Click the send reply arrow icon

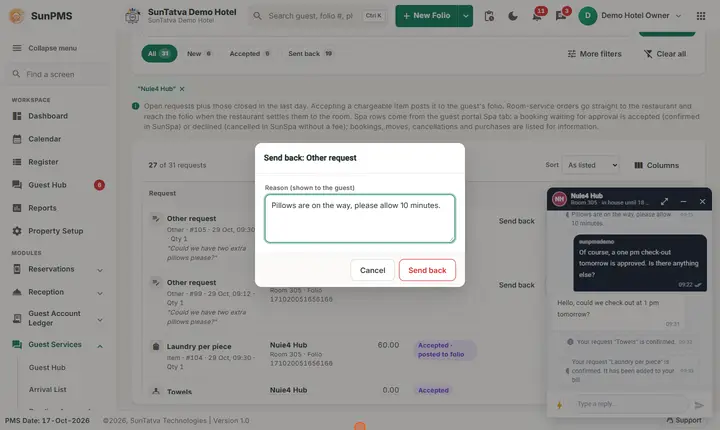[x=699, y=405]
